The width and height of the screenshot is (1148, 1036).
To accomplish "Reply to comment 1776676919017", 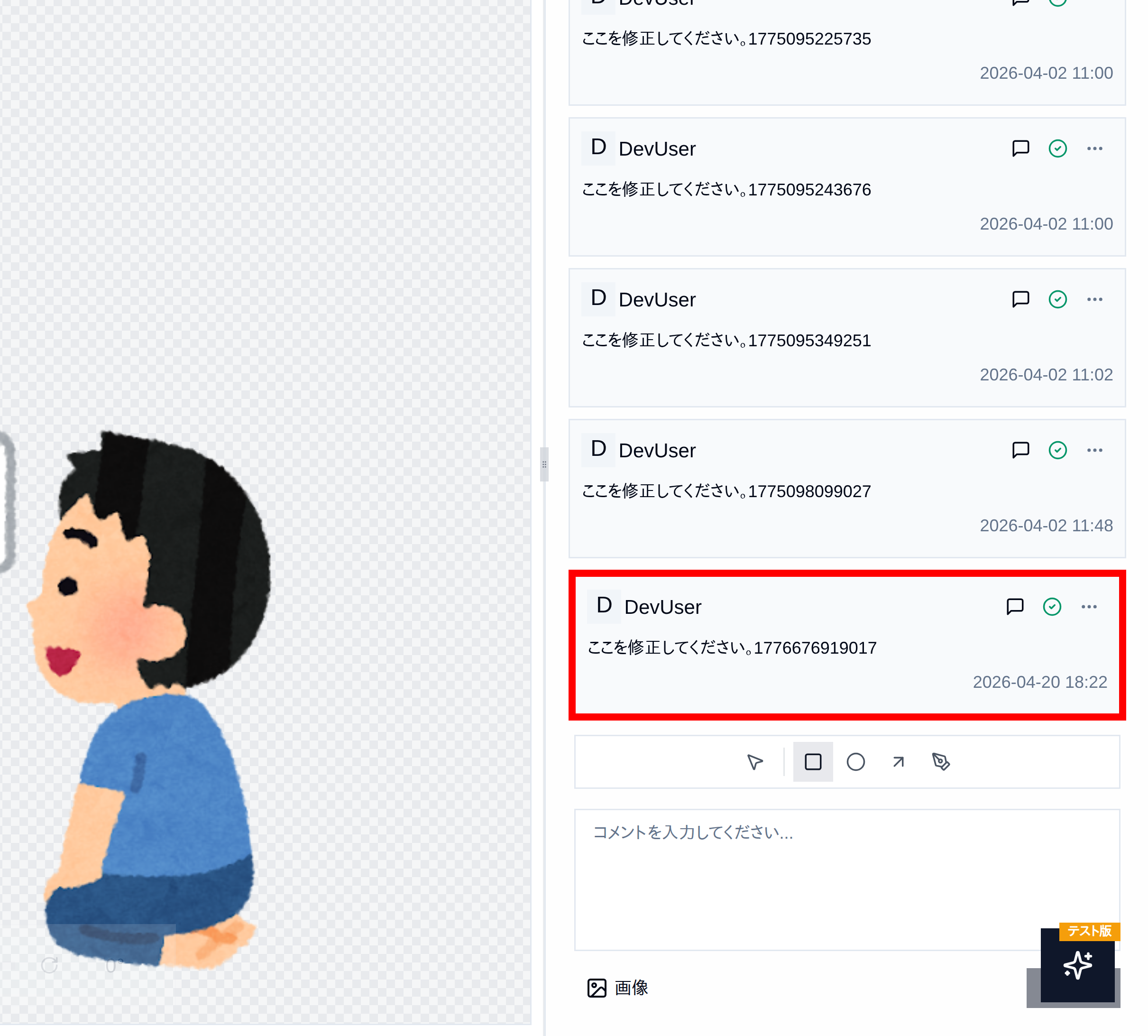I will 1015,607.
